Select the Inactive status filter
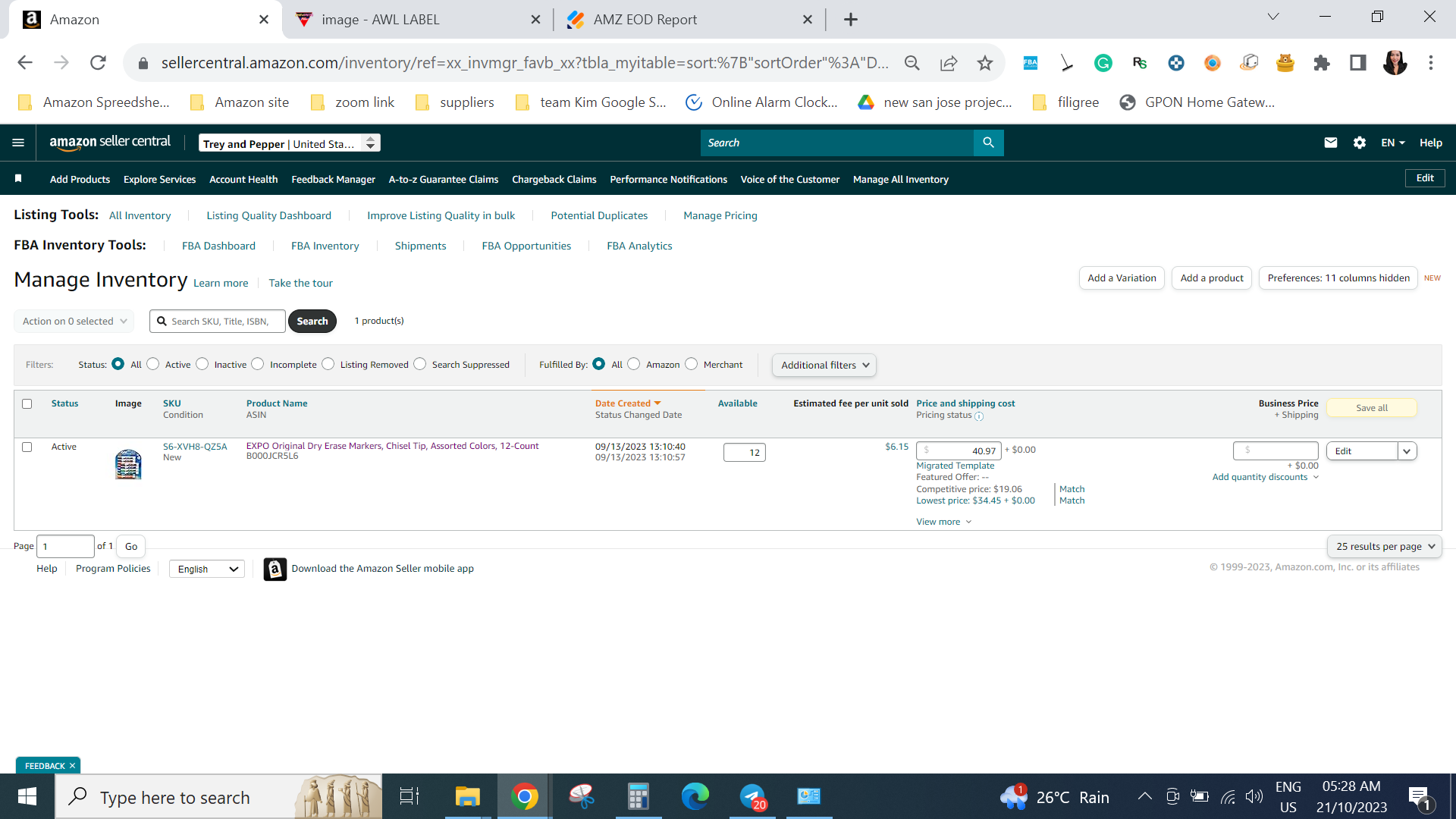The height and width of the screenshot is (819, 1456). point(202,364)
